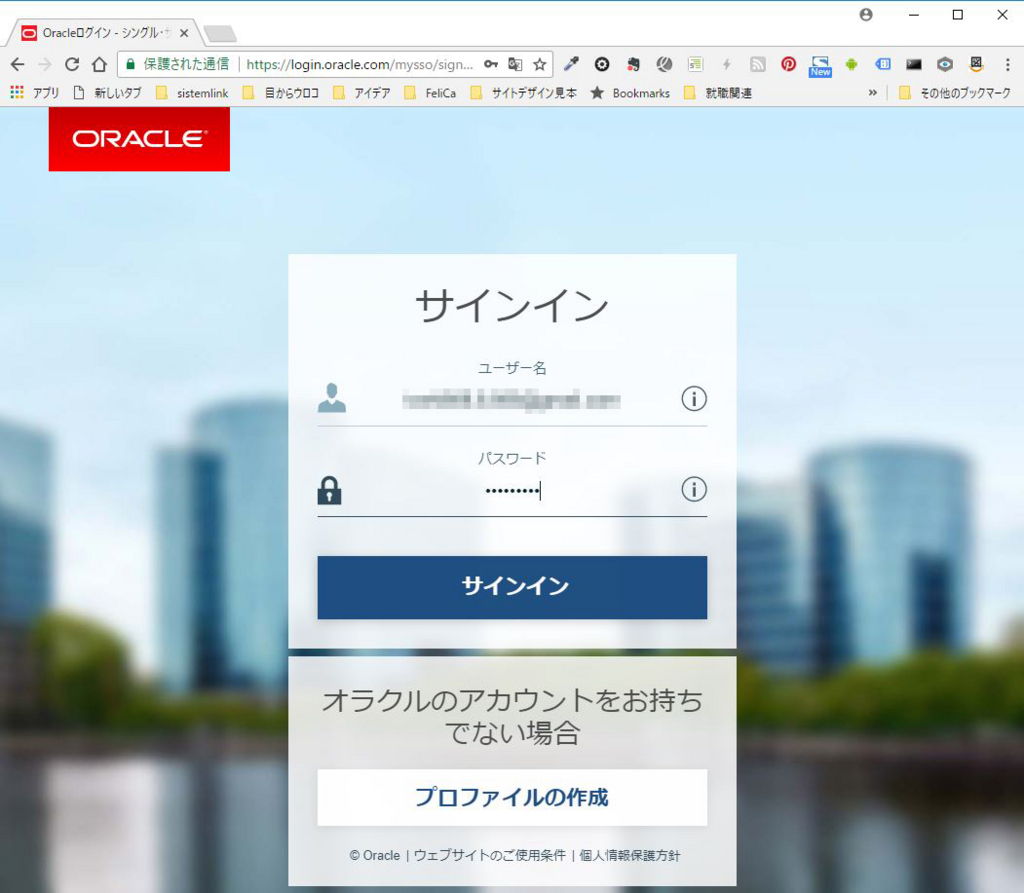Open the Chrome profile avatar icon
This screenshot has width=1024, height=893.
(x=866, y=14)
